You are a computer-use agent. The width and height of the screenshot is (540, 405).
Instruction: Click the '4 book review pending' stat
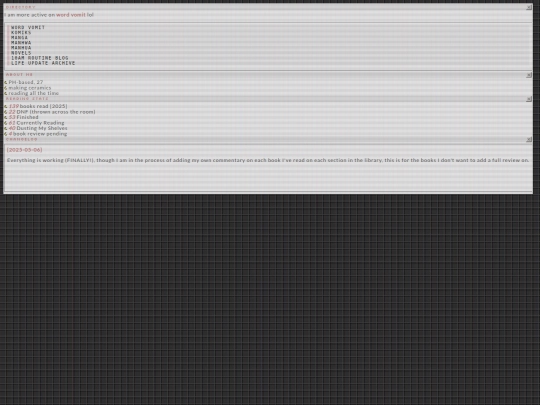pyautogui.click(x=38, y=134)
